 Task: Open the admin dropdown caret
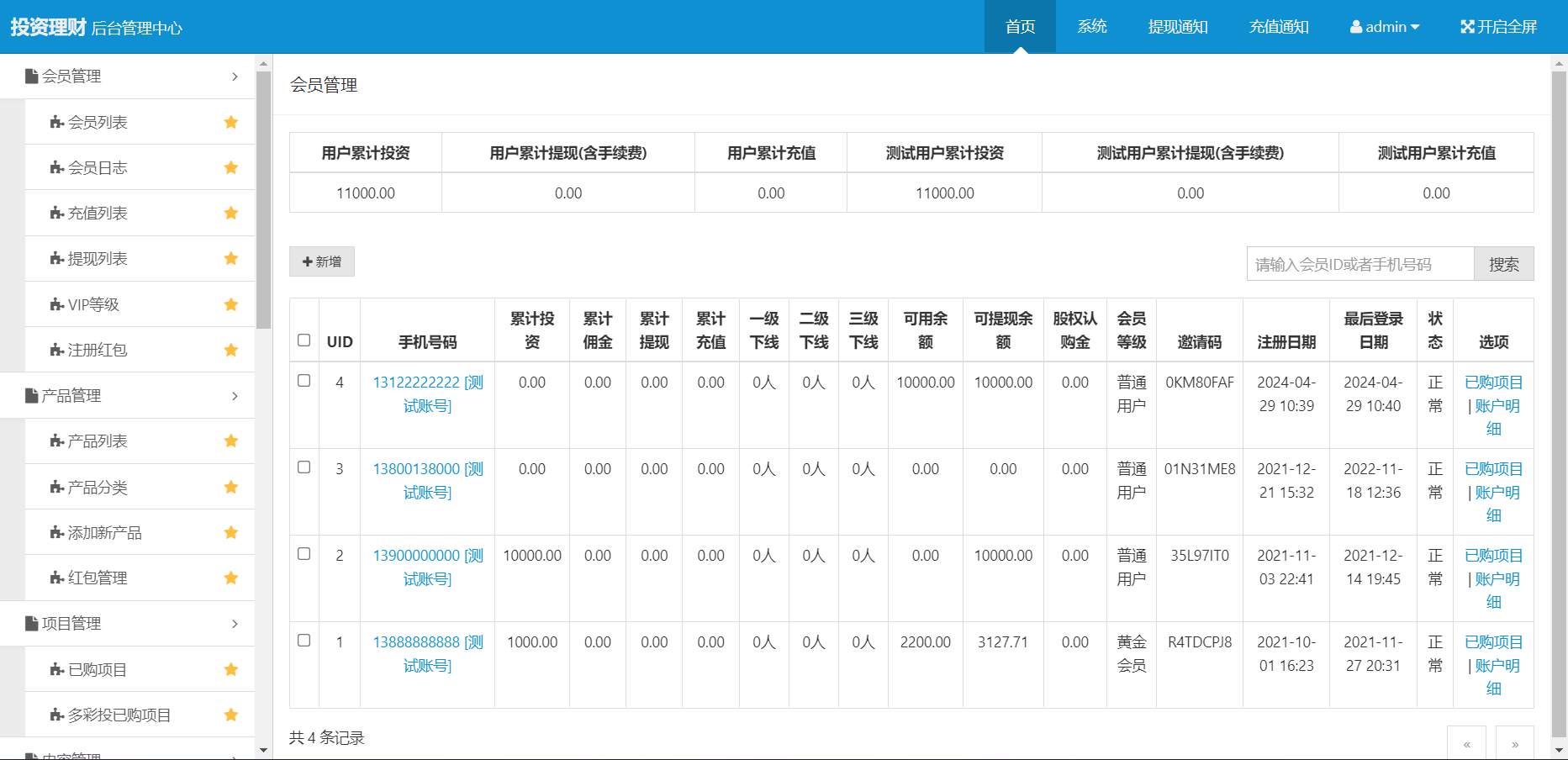pos(1415,27)
